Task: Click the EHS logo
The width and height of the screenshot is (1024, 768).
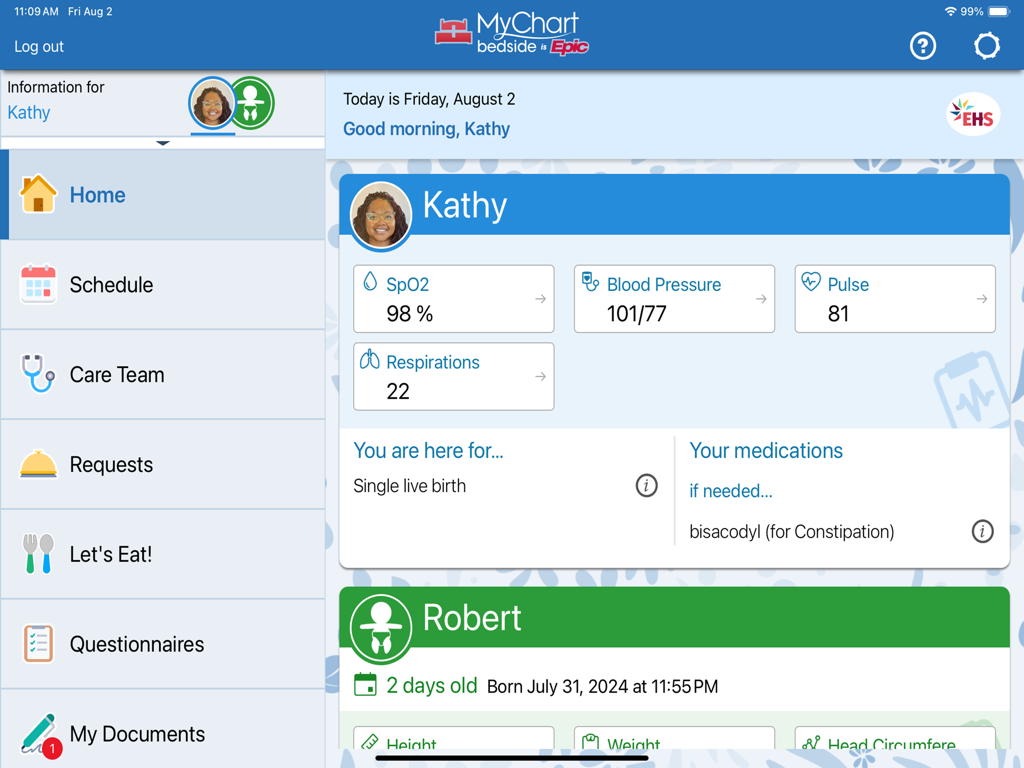Action: coord(973,114)
